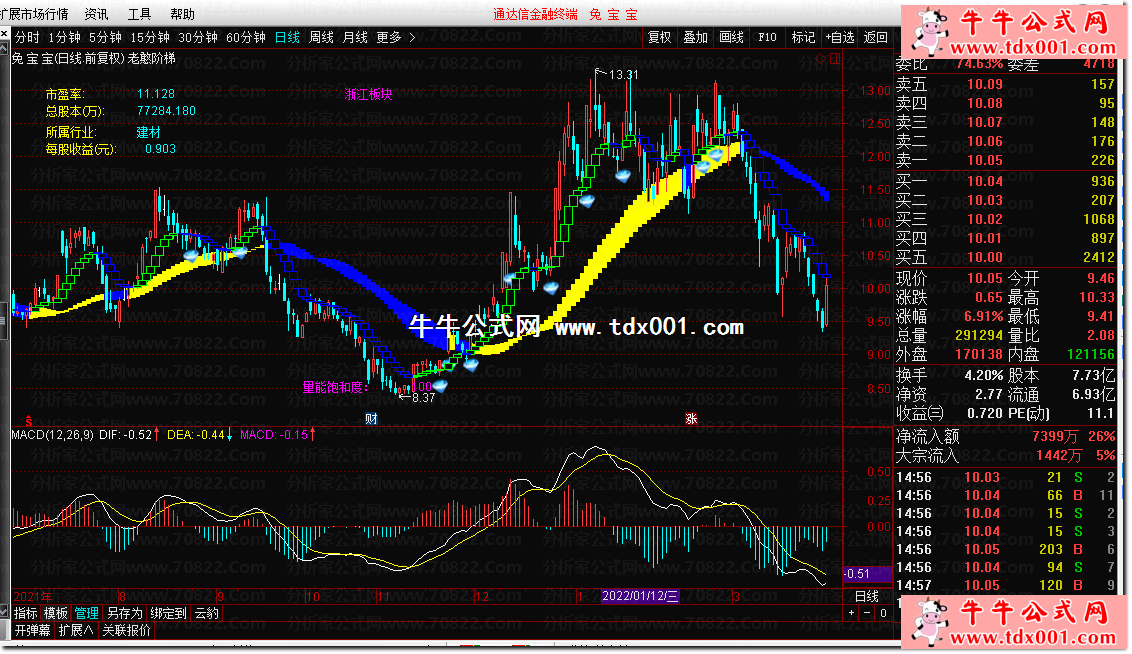1132x654 pixels.
Task: Open the 工具 menu
Action: point(139,14)
